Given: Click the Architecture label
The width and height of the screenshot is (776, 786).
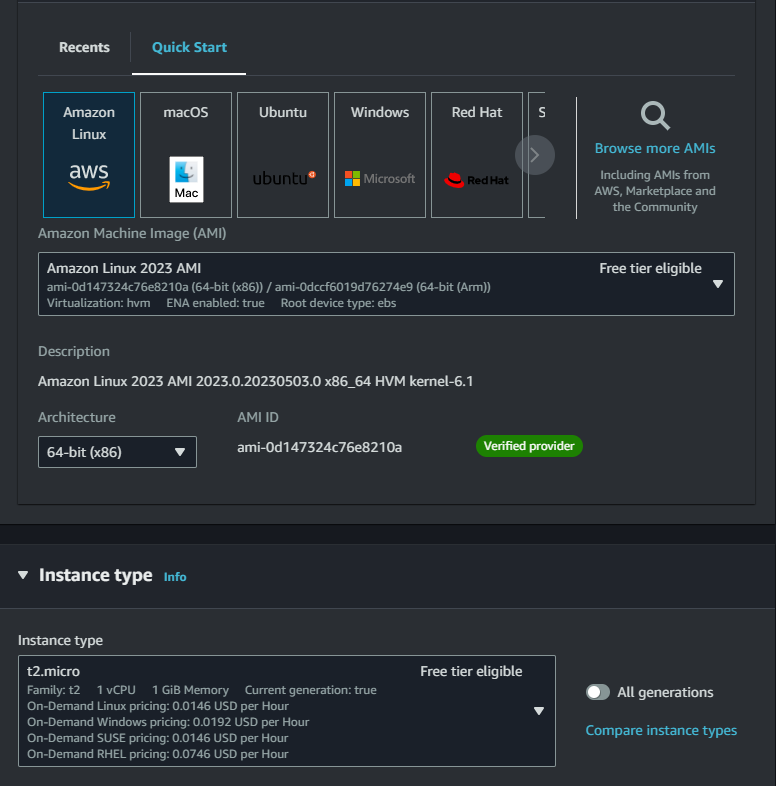Looking at the screenshot, I should point(77,418).
